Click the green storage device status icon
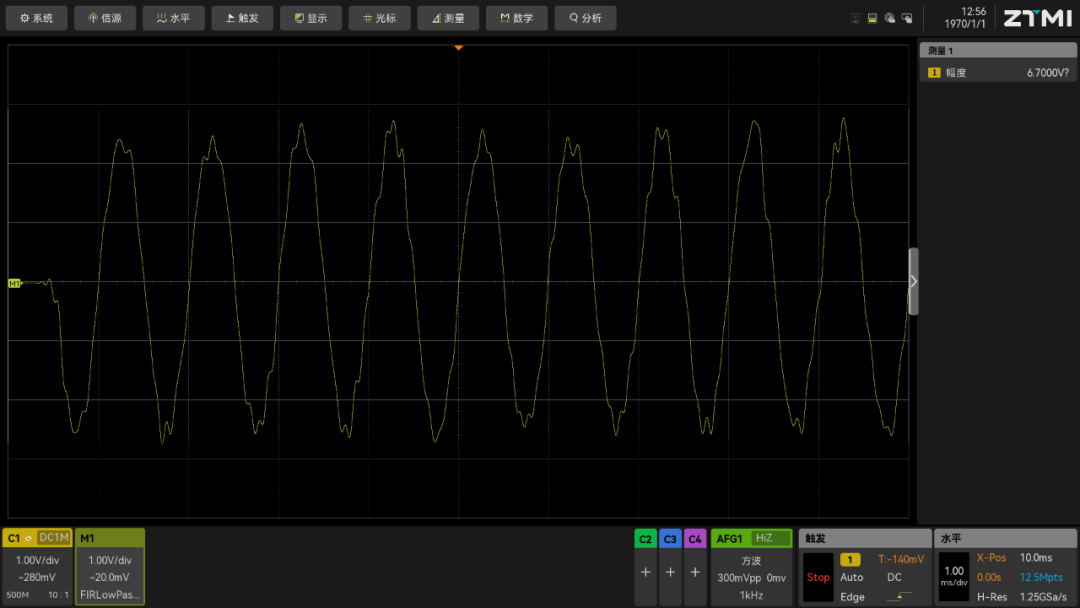The height and width of the screenshot is (608, 1080). tap(873, 19)
